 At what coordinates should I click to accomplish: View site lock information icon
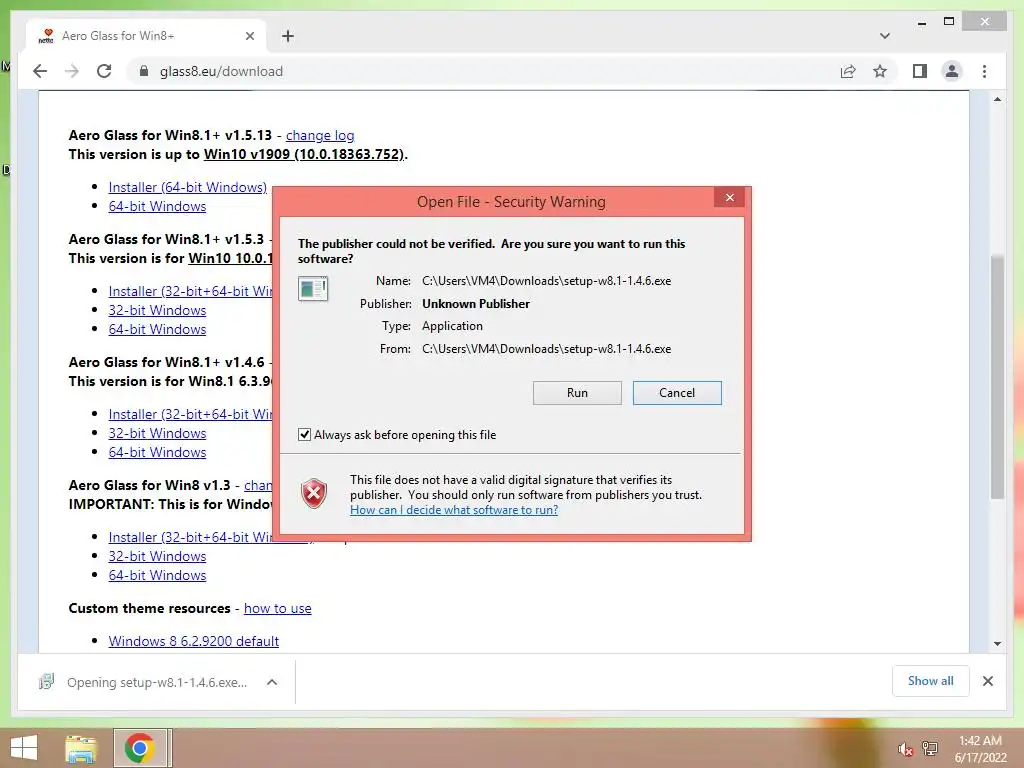click(x=144, y=71)
